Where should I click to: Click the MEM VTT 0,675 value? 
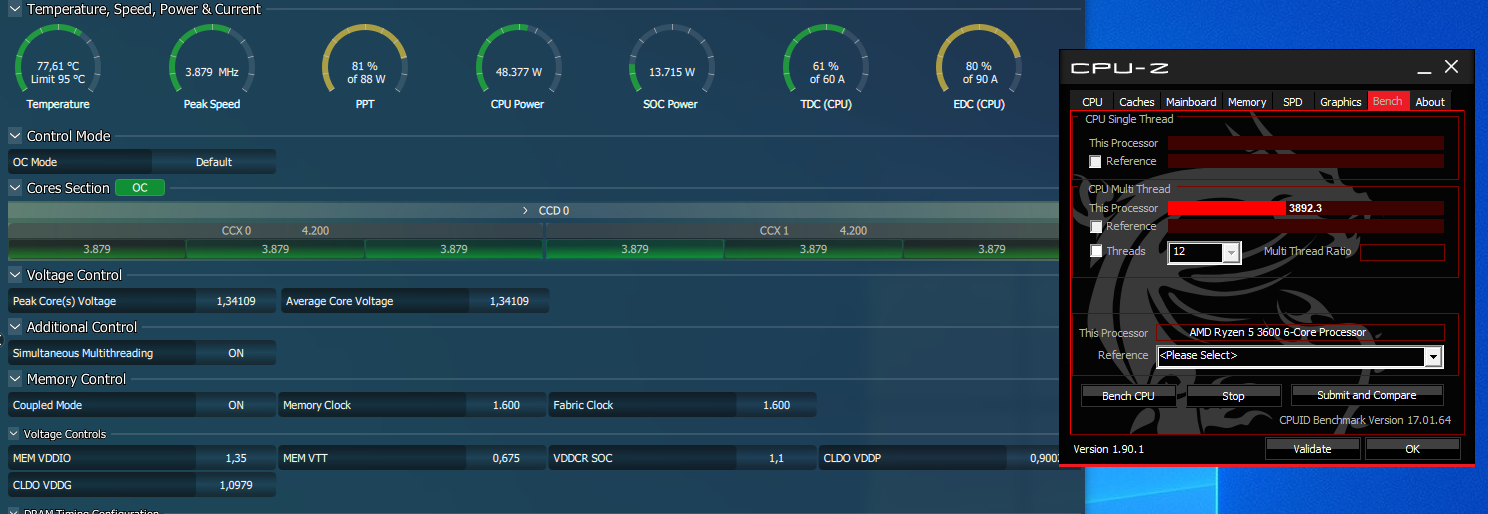[x=506, y=458]
